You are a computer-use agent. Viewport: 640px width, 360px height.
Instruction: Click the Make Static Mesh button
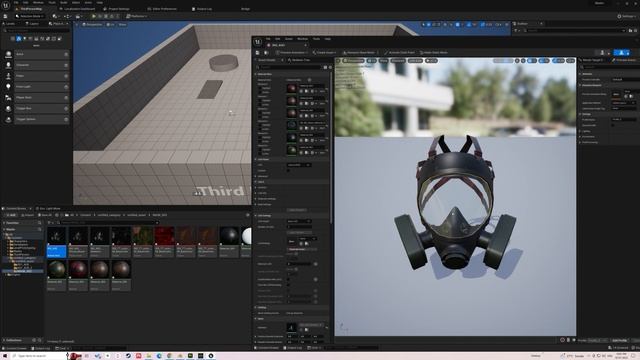pos(434,53)
